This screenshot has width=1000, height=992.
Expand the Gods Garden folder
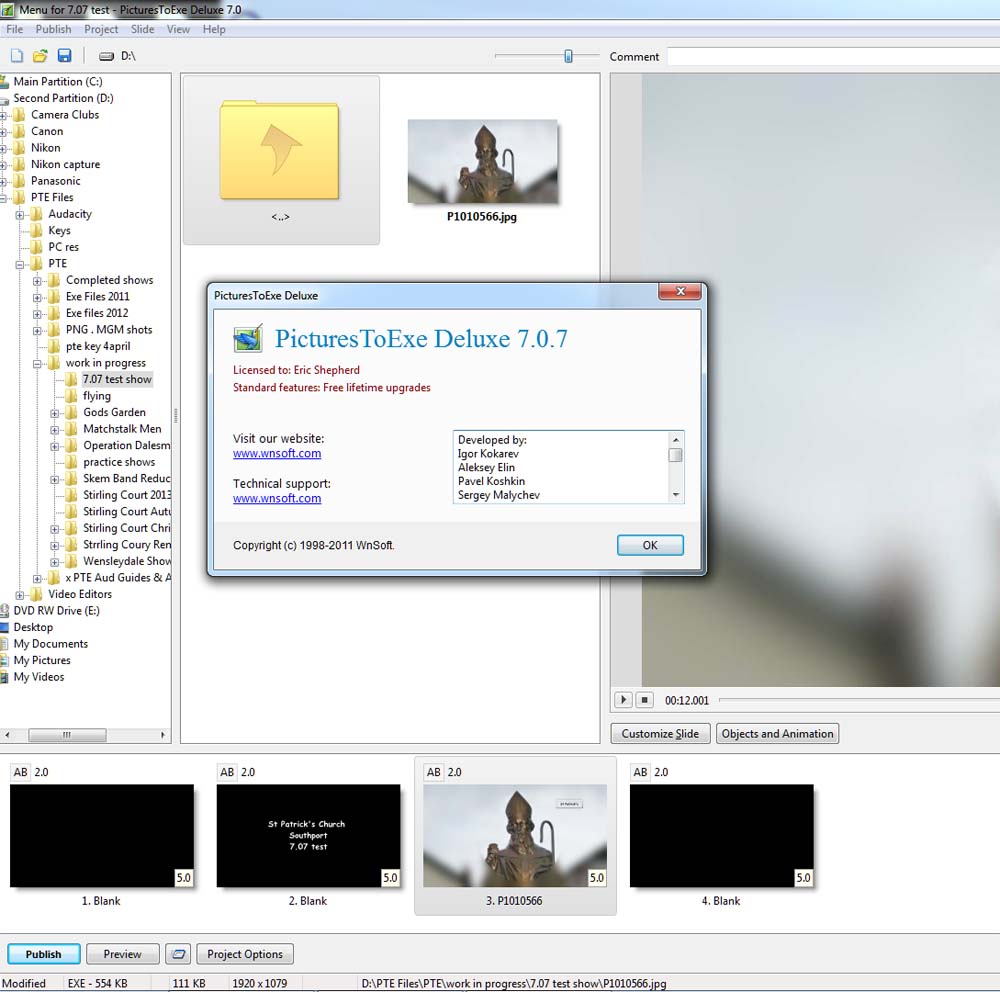[x=56, y=413]
